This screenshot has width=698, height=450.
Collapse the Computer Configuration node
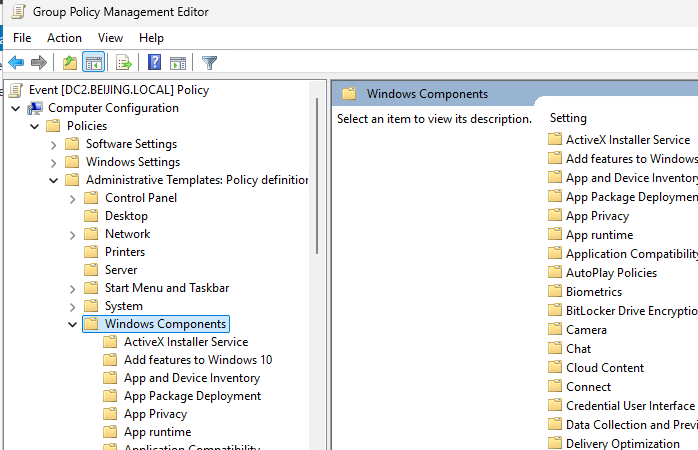[x=16, y=108]
